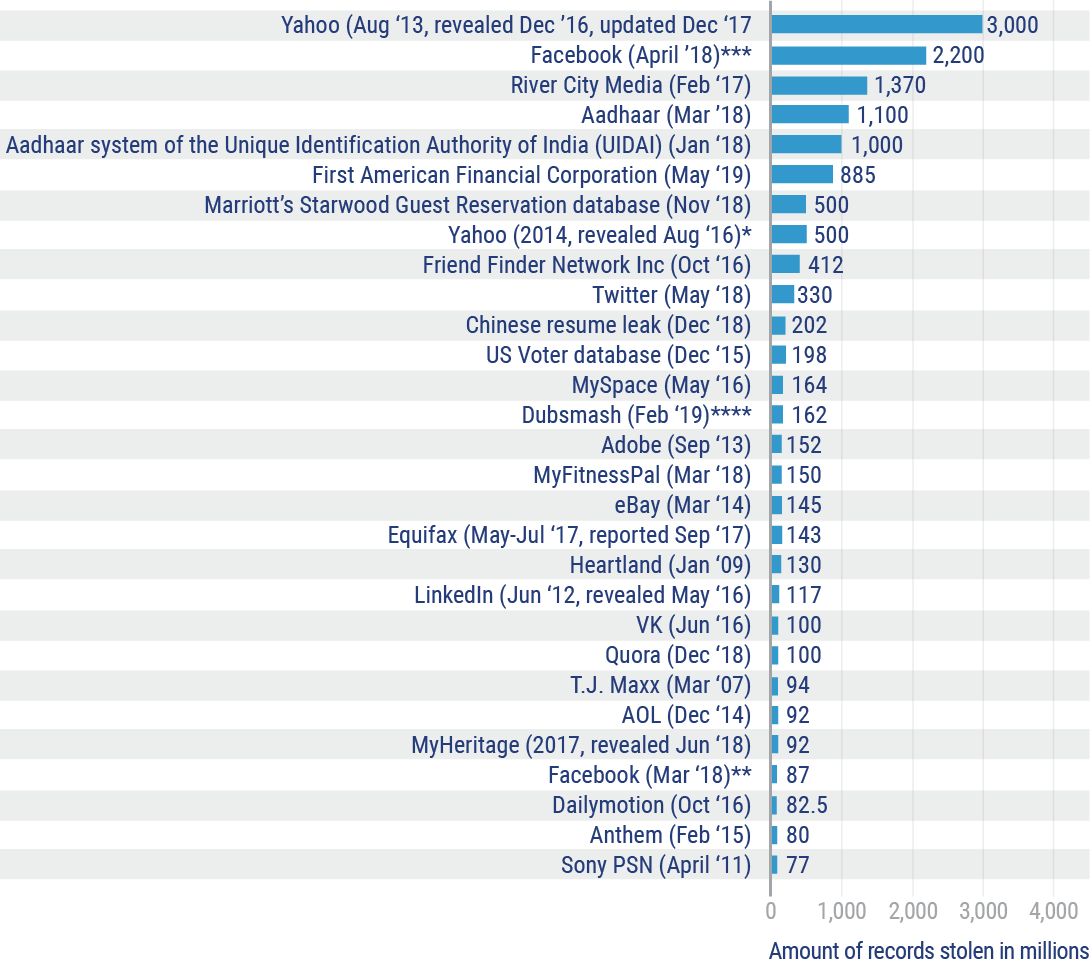The width and height of the screenshot is (1090, 966).
Task: Click the Yahoo Aug '13 breach label
Action: (x=516, y=25)
